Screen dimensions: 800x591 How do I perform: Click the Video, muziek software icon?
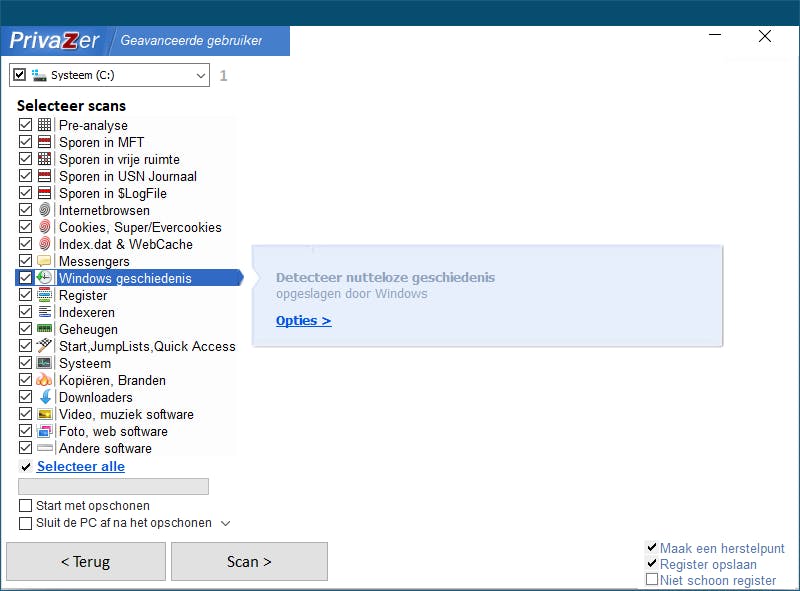coord(44,414)
